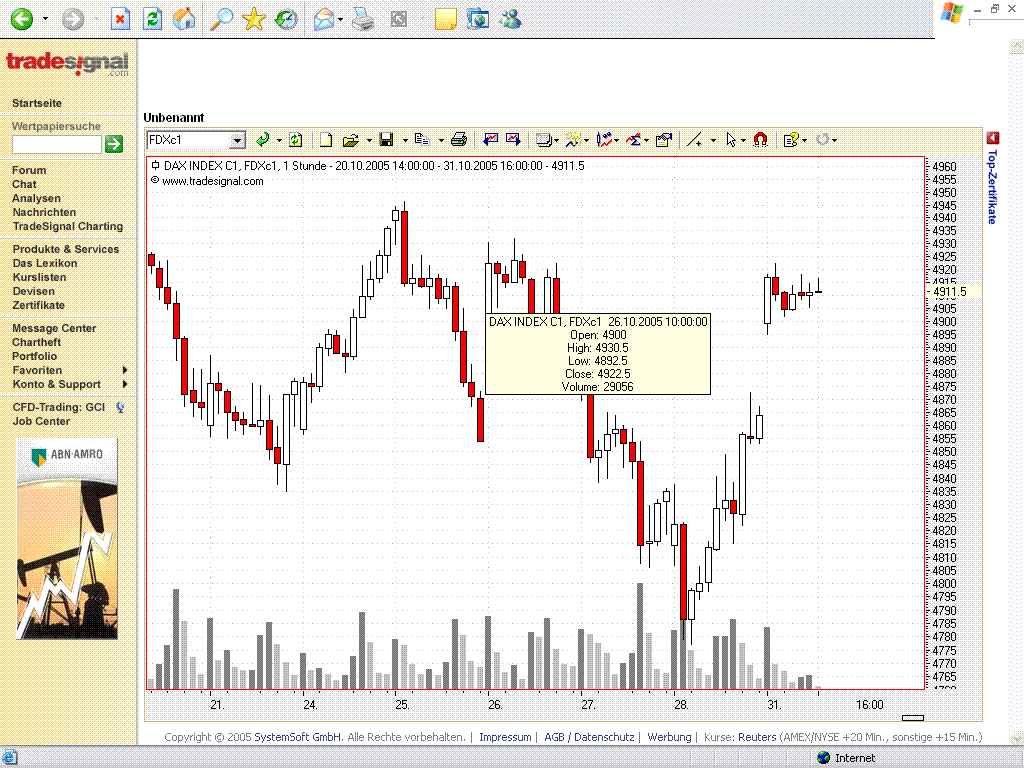Expand the Favoriten submenu
The image size is (1024, 768).
click(x=125, y=370)
